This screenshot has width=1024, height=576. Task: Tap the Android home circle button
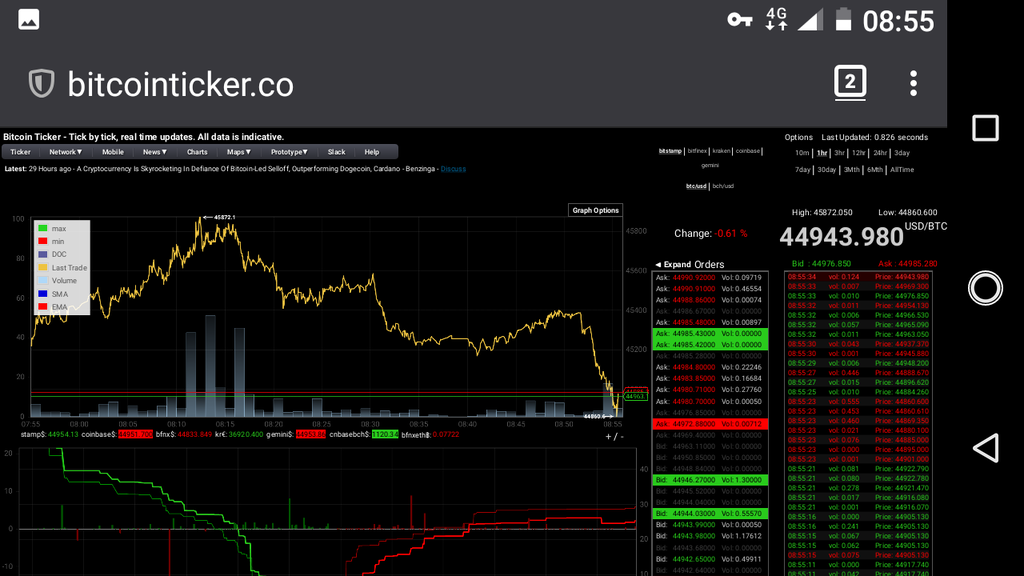pos(985,288)
